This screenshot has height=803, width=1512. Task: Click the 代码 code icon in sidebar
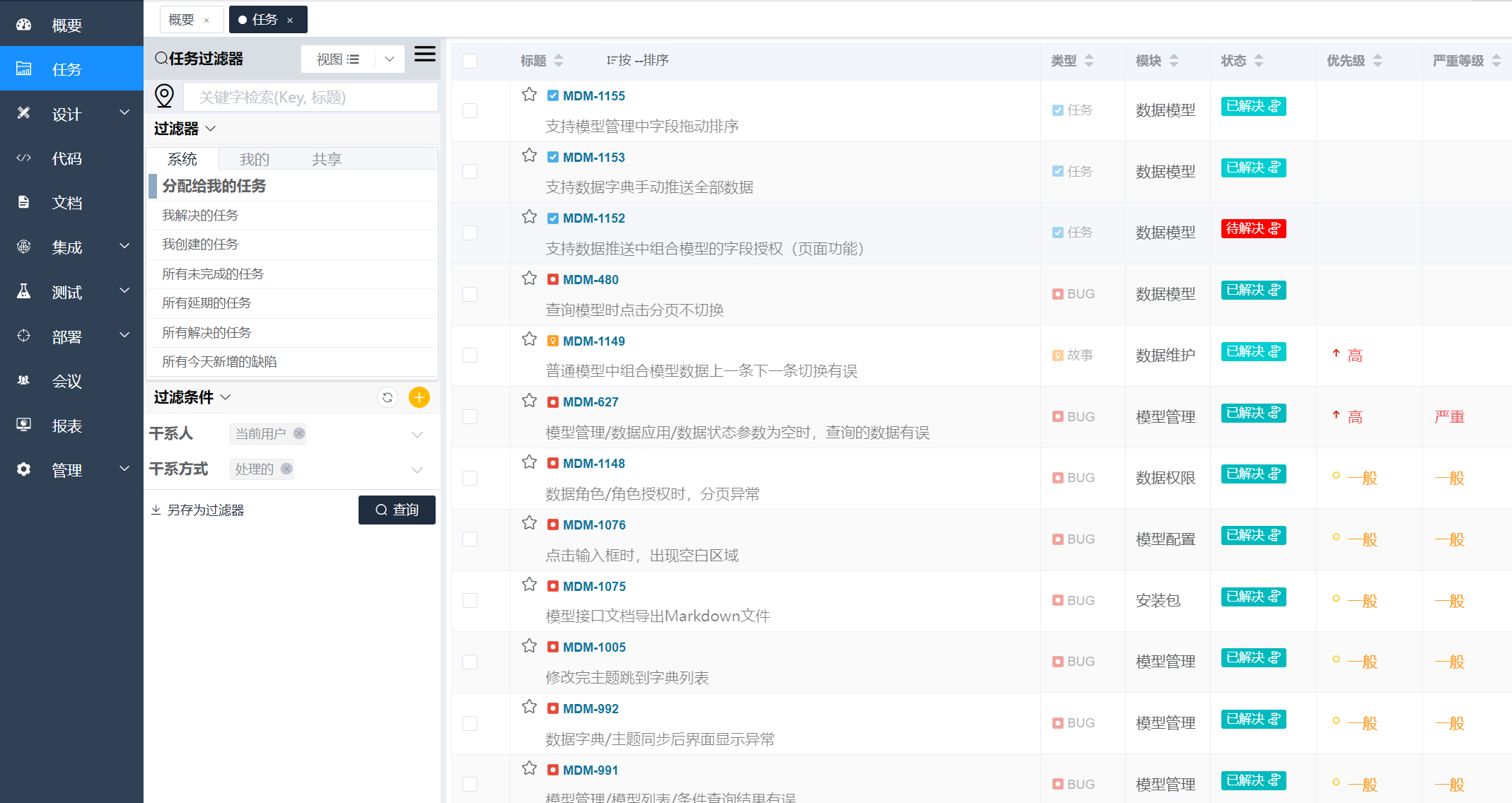24,158
